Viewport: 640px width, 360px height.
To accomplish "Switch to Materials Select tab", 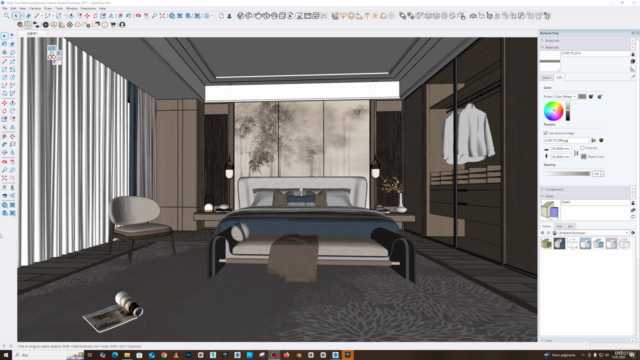I will pos(547,77).
